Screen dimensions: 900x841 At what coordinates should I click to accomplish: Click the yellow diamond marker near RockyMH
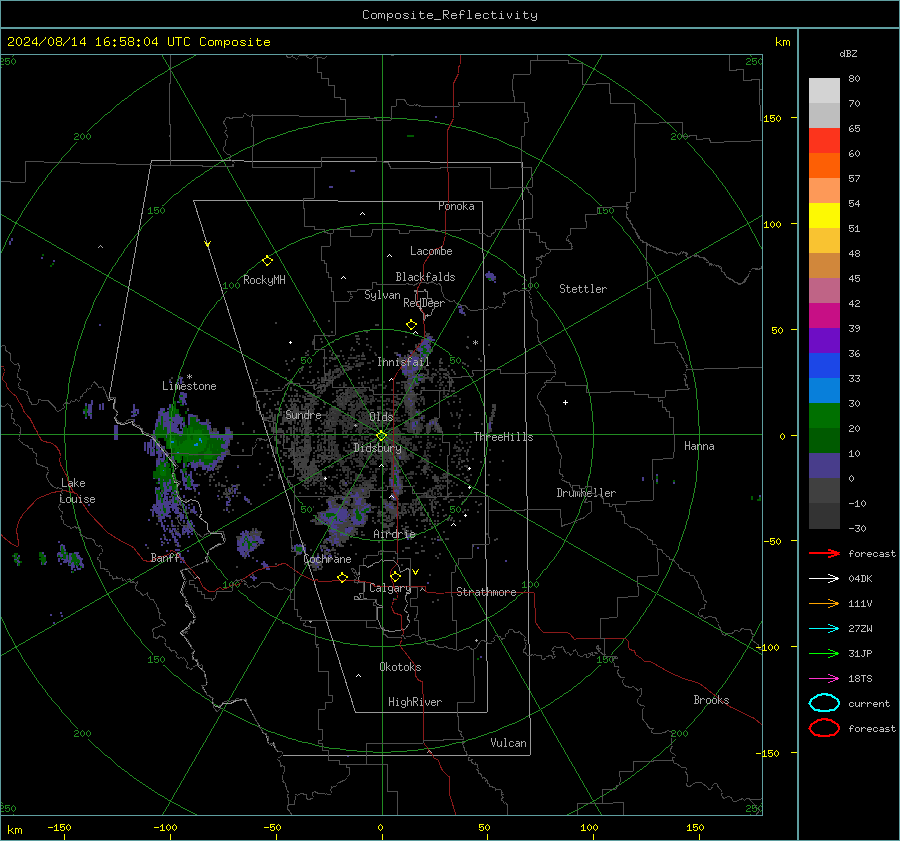(267, 261)
